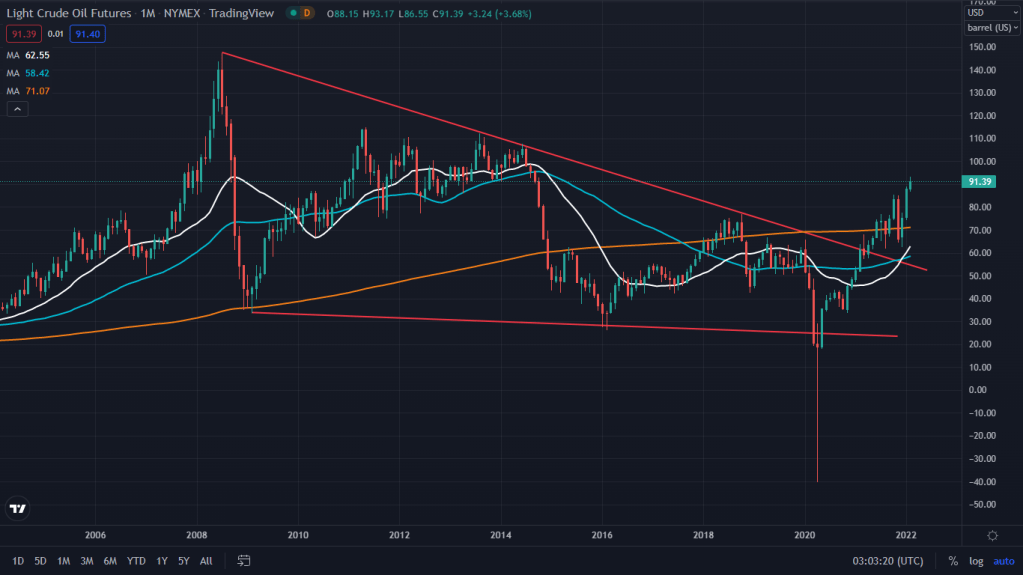The width and height of the screenshot is (1023, 575).
Task: Click the TradingView logo icon
Action: click(x=17, y=509)
